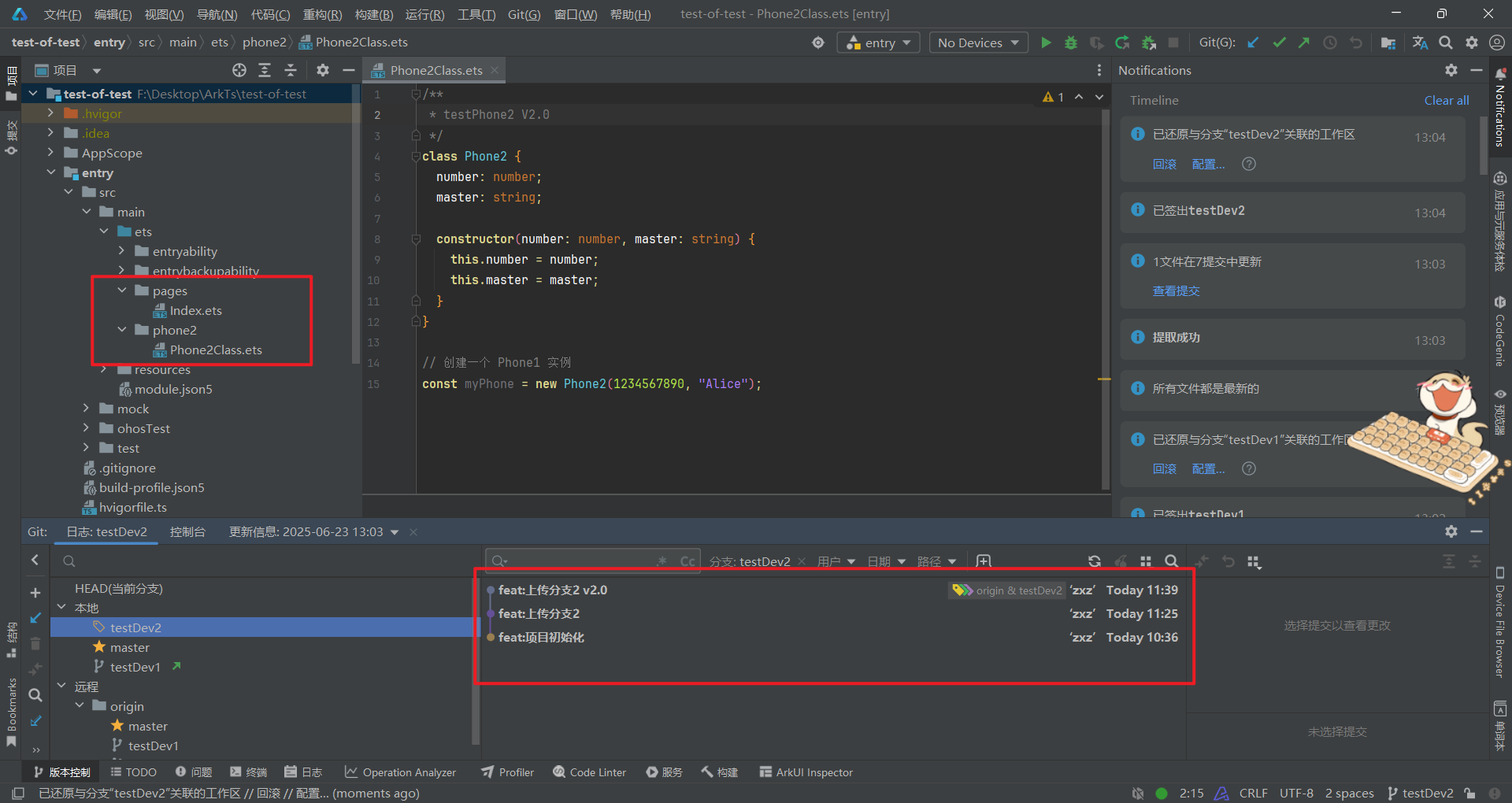Click the UTF-8 encoding in status bar

[x=1297, y=793]
